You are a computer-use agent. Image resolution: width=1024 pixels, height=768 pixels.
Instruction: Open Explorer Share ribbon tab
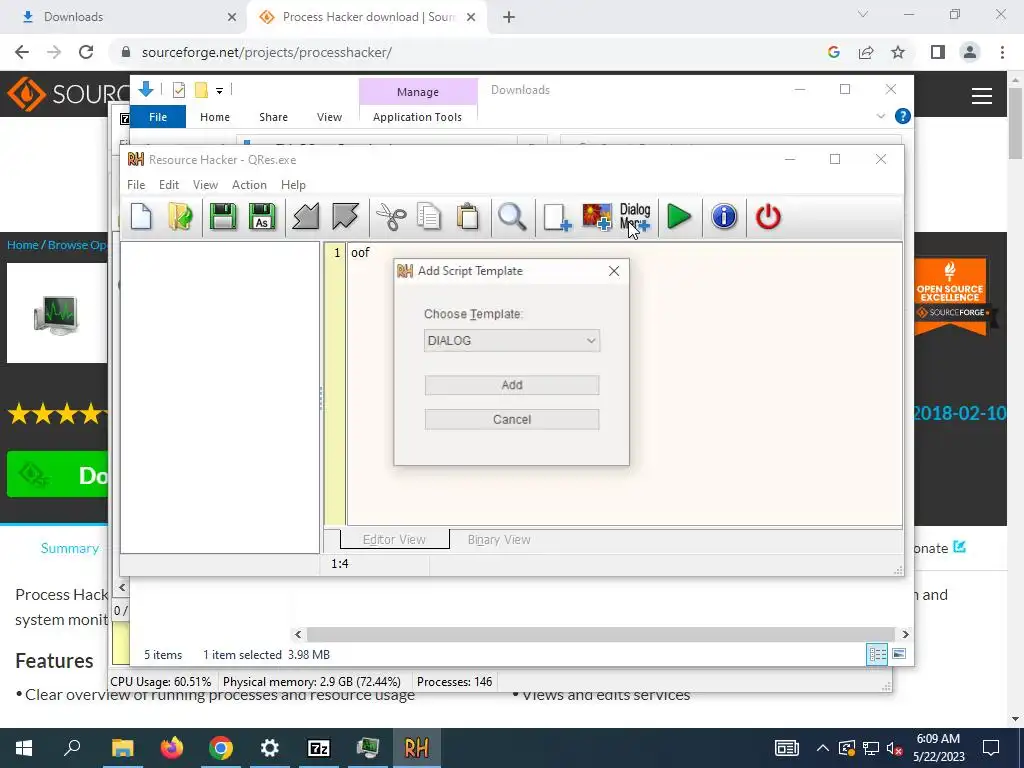click(273, 117)
